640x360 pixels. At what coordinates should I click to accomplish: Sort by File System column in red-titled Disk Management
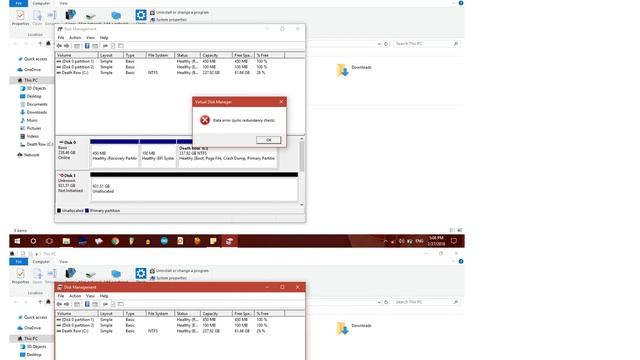pos(160,313)
